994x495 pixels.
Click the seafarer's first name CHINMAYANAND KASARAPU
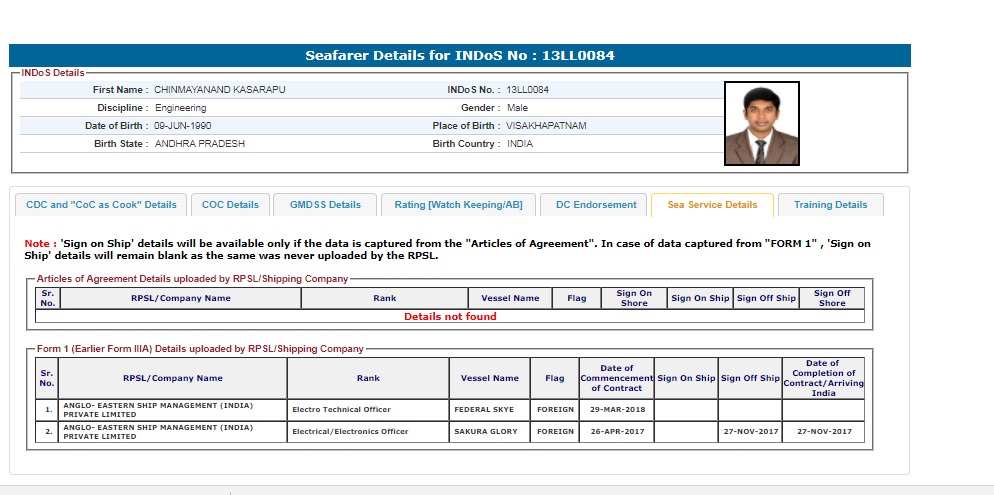pyautogui.click(x=219, y=90)
